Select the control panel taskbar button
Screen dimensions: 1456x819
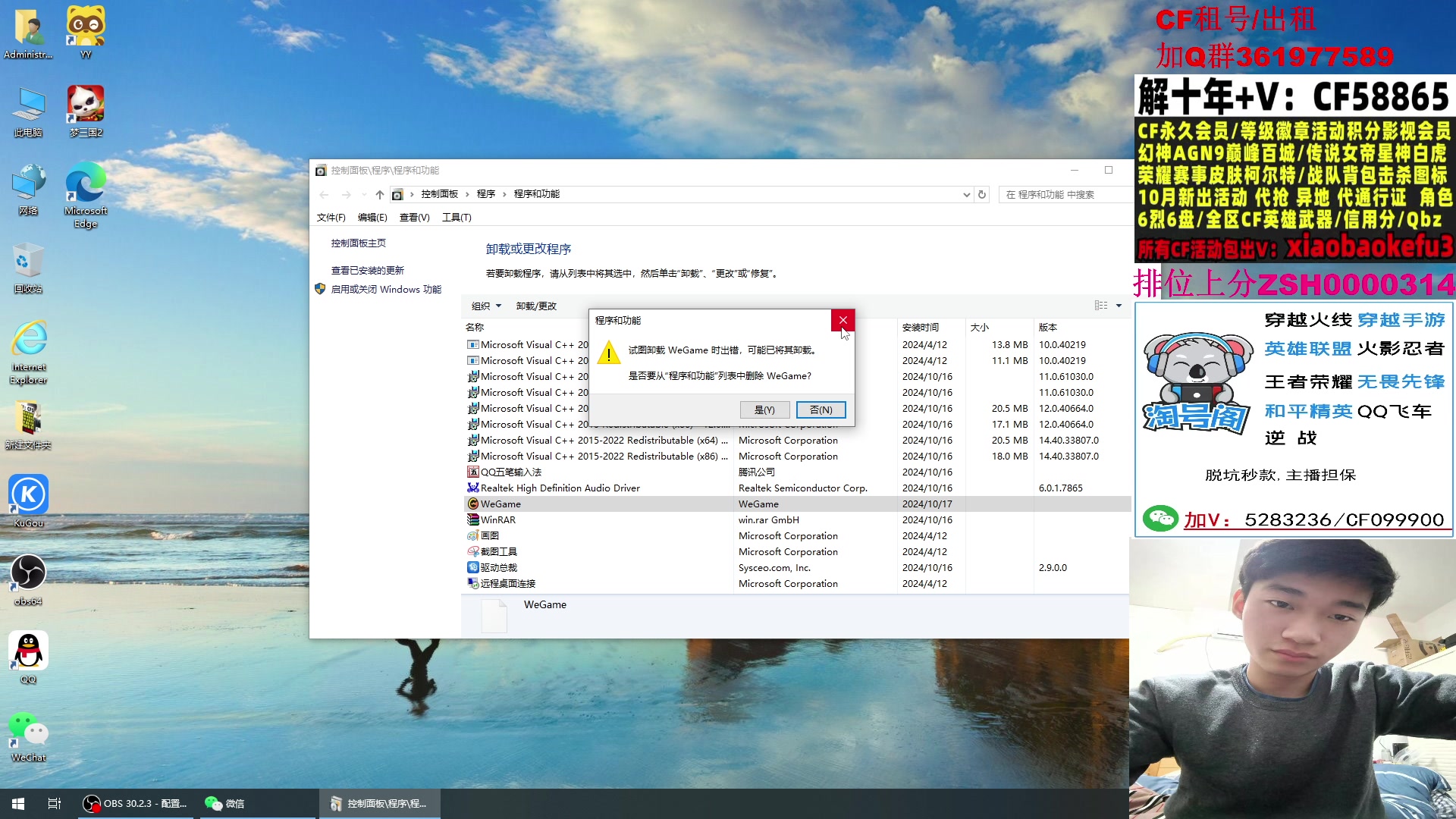tap(379, 804)
